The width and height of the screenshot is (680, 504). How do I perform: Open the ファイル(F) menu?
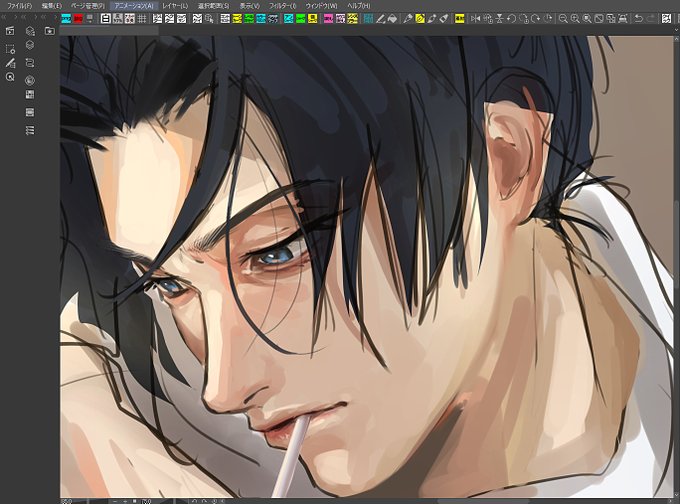[x=20, y=6]
